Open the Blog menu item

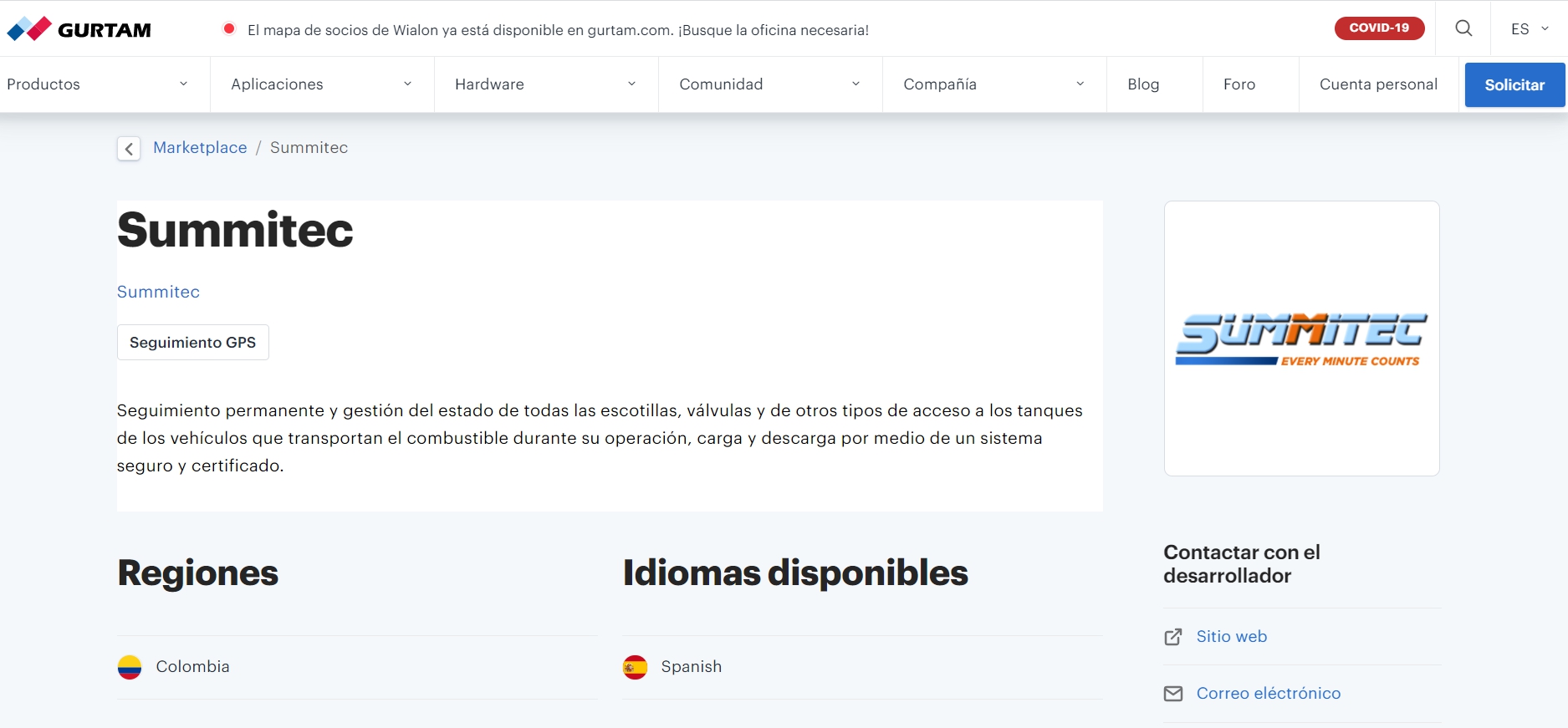tap(1143, 84)
